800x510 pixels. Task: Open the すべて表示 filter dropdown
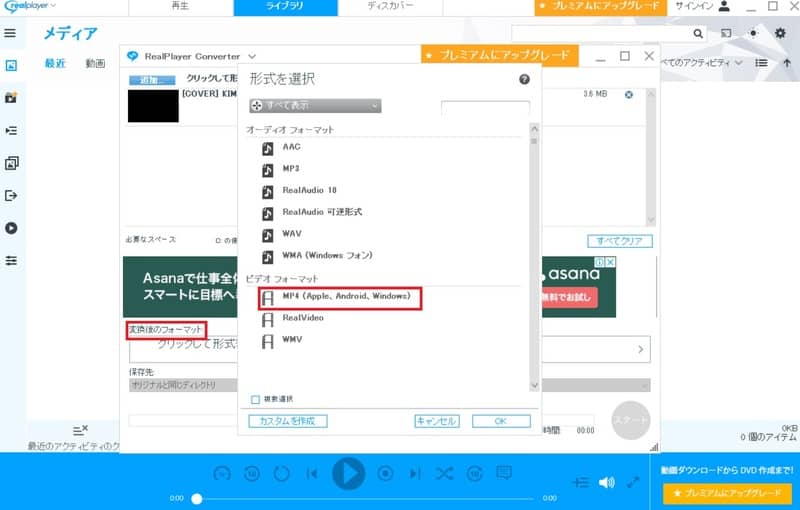[315, 106]
